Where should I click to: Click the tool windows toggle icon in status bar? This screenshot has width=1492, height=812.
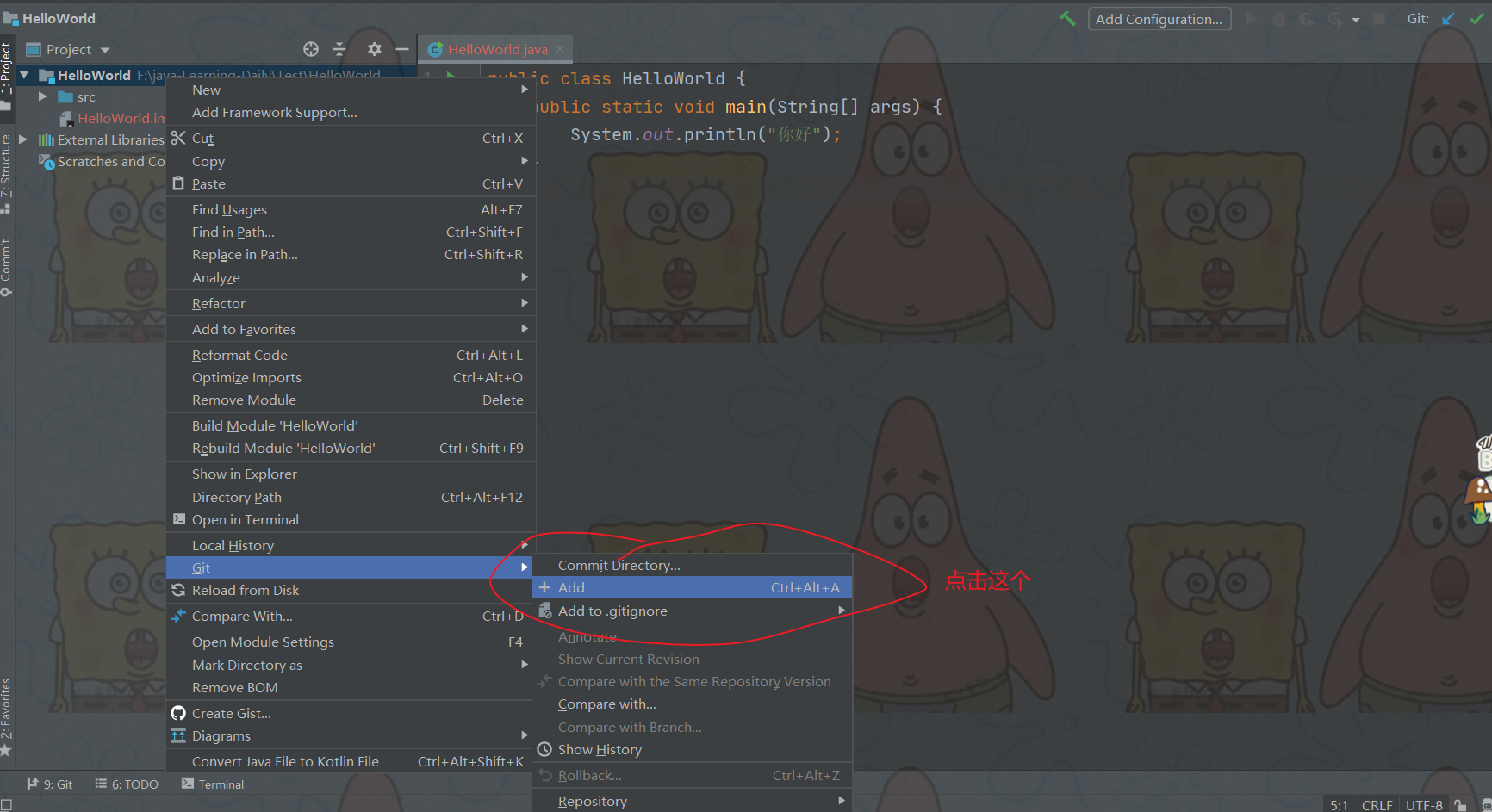pyautogui.click(x=6, y=805)
